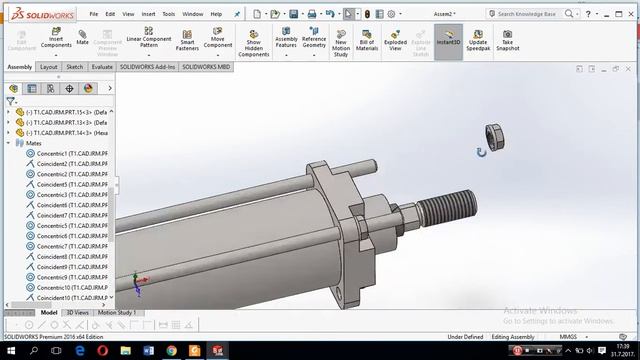
Task: Click the Windows Start button
Action: click(x=11, y=351)
